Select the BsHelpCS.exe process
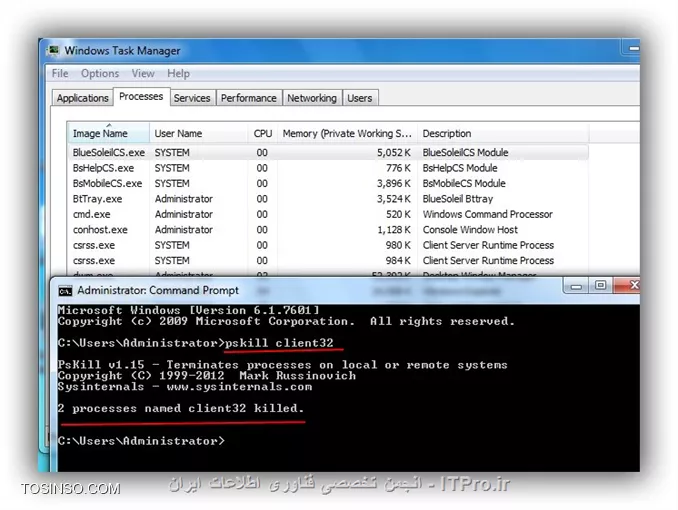The height and width of the screenshot is (510, 678). [328, 168]
